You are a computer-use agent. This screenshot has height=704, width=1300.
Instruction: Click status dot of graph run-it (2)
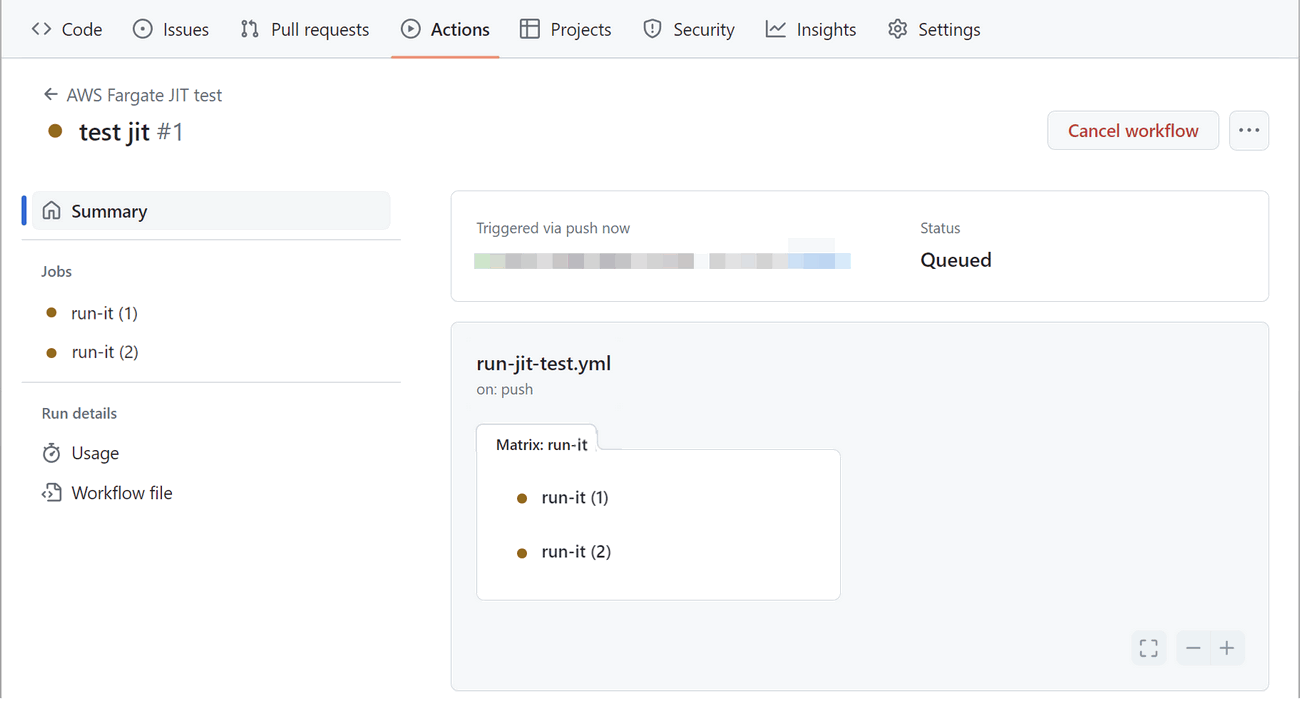tap(521, 552)
